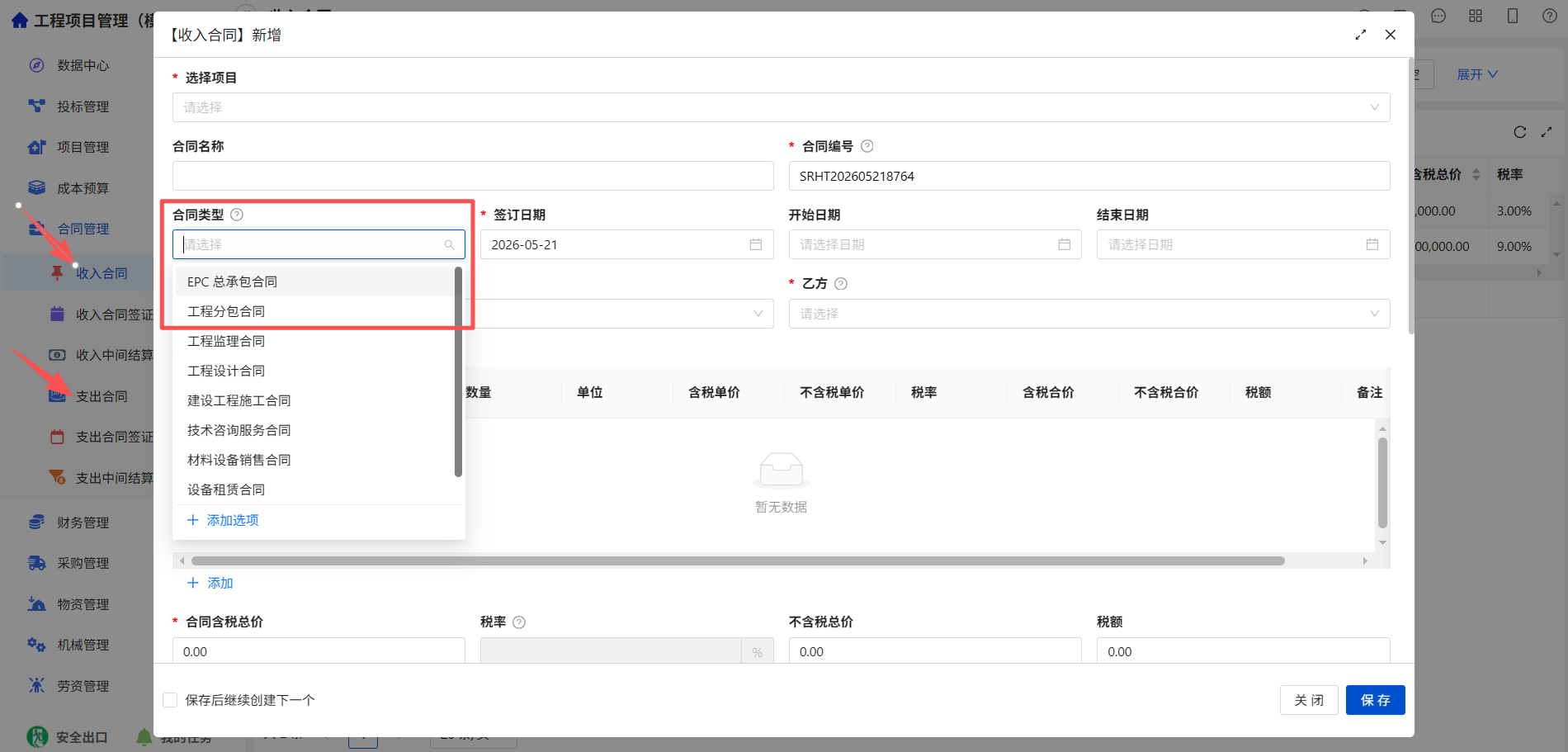Choose 建设工程施工合同 option
The width and height of the screenshot is (1568, 752).
[315, 400]
